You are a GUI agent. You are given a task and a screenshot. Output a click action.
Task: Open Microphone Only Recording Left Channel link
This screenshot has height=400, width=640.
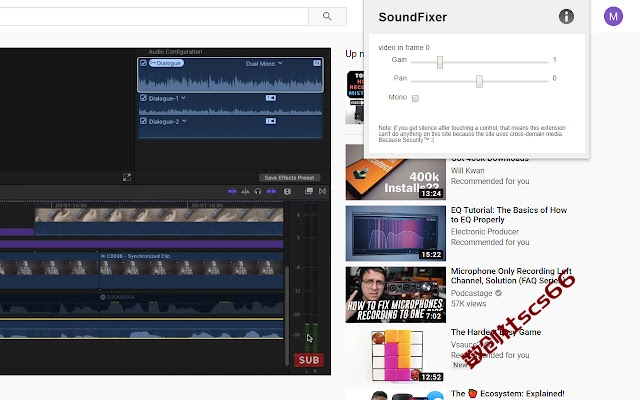click(x=511, y=276)
